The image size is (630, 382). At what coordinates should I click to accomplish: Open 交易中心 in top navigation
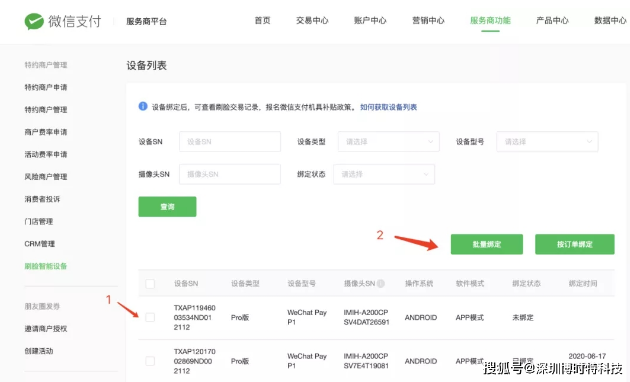point(312,20)
